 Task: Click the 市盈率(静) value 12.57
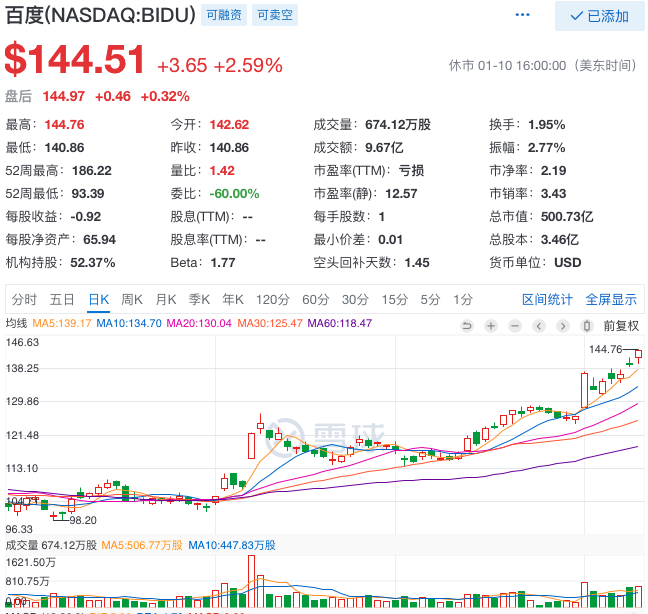coord(401,193)
